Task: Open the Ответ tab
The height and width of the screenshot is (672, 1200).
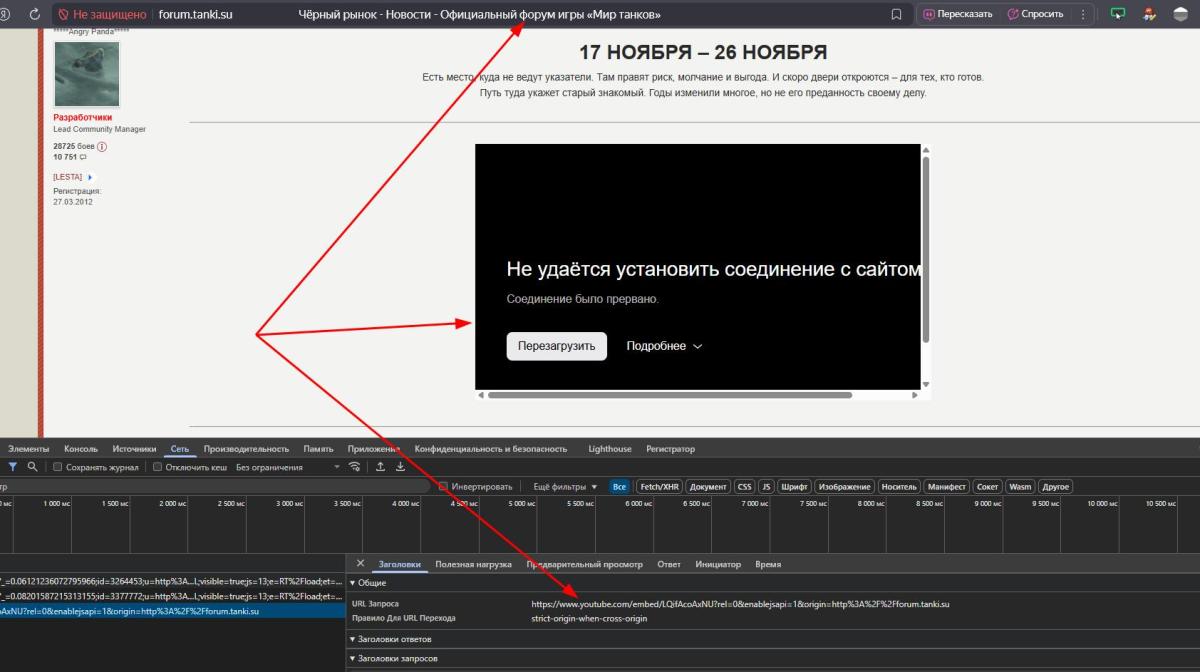Action: point(668,564)
